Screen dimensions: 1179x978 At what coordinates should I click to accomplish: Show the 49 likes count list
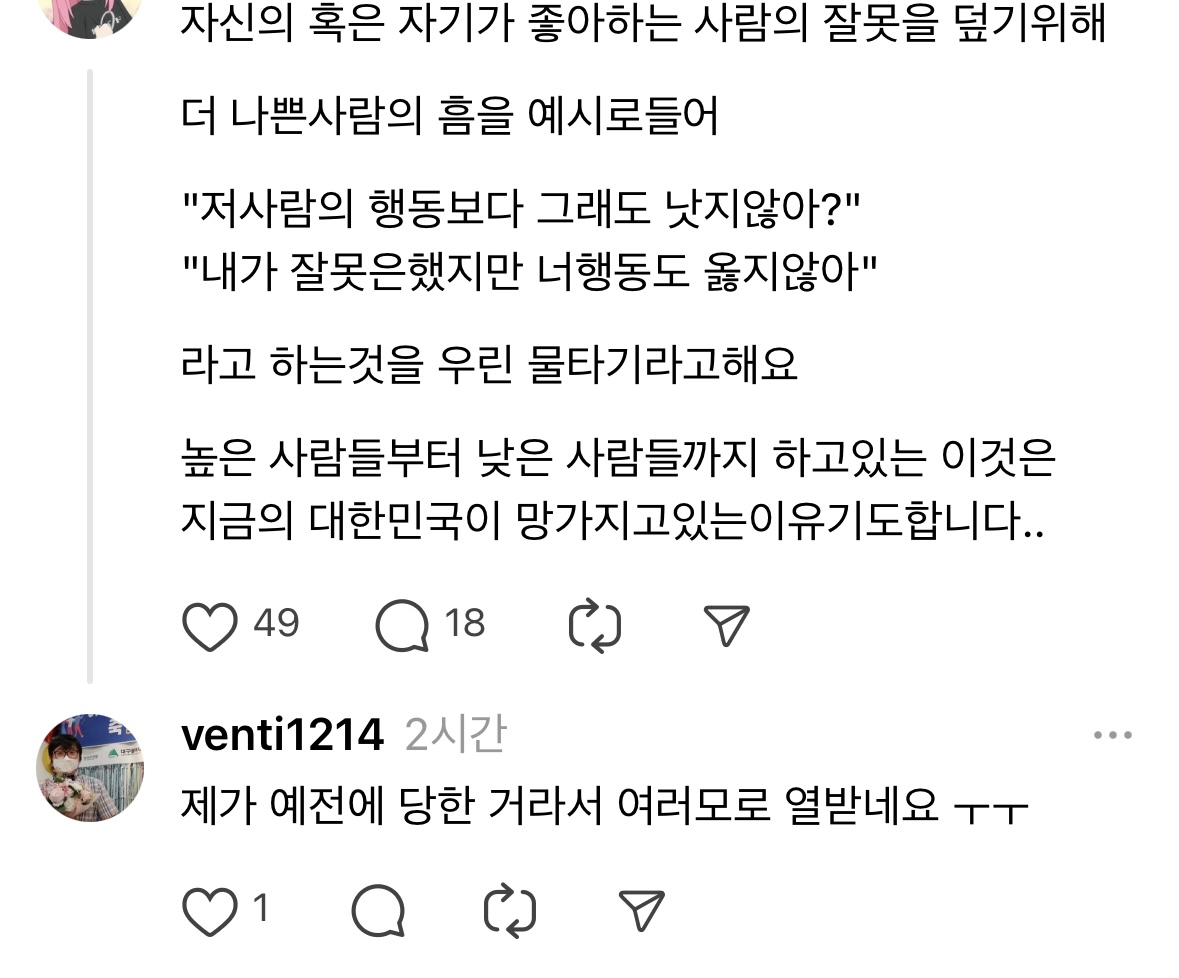(x=276, y=623)
